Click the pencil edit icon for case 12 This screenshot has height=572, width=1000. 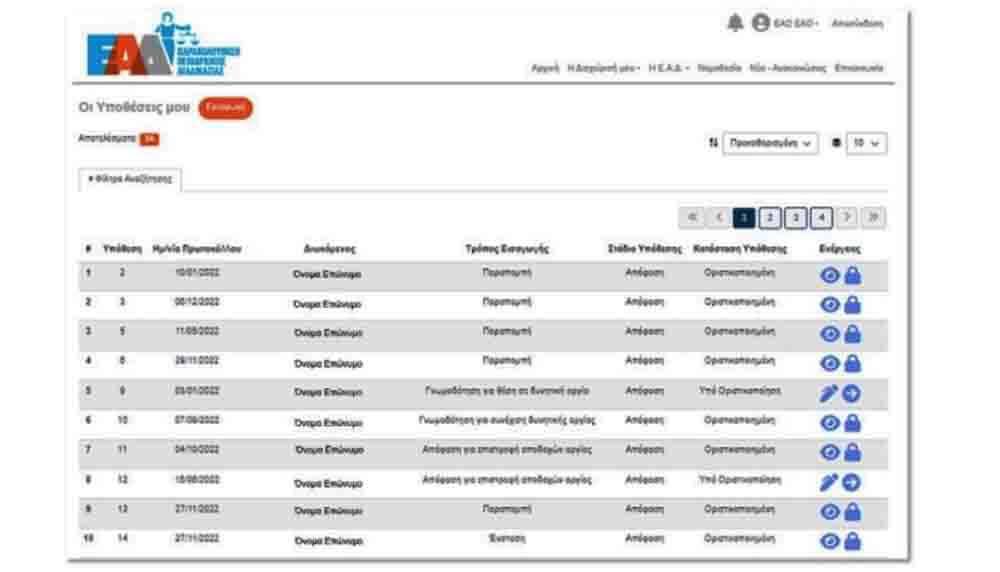[829, 483]
